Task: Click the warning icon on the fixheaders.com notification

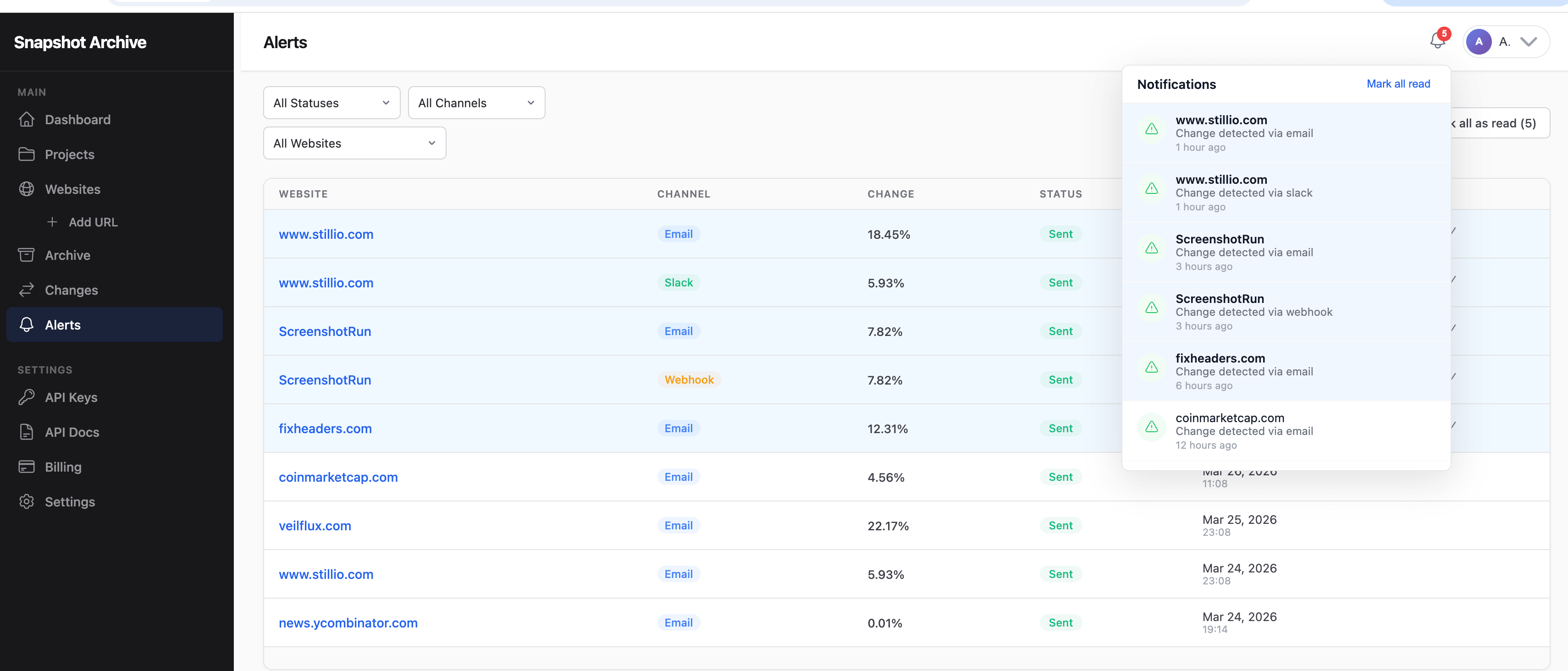Action: tap(1151, 367)
